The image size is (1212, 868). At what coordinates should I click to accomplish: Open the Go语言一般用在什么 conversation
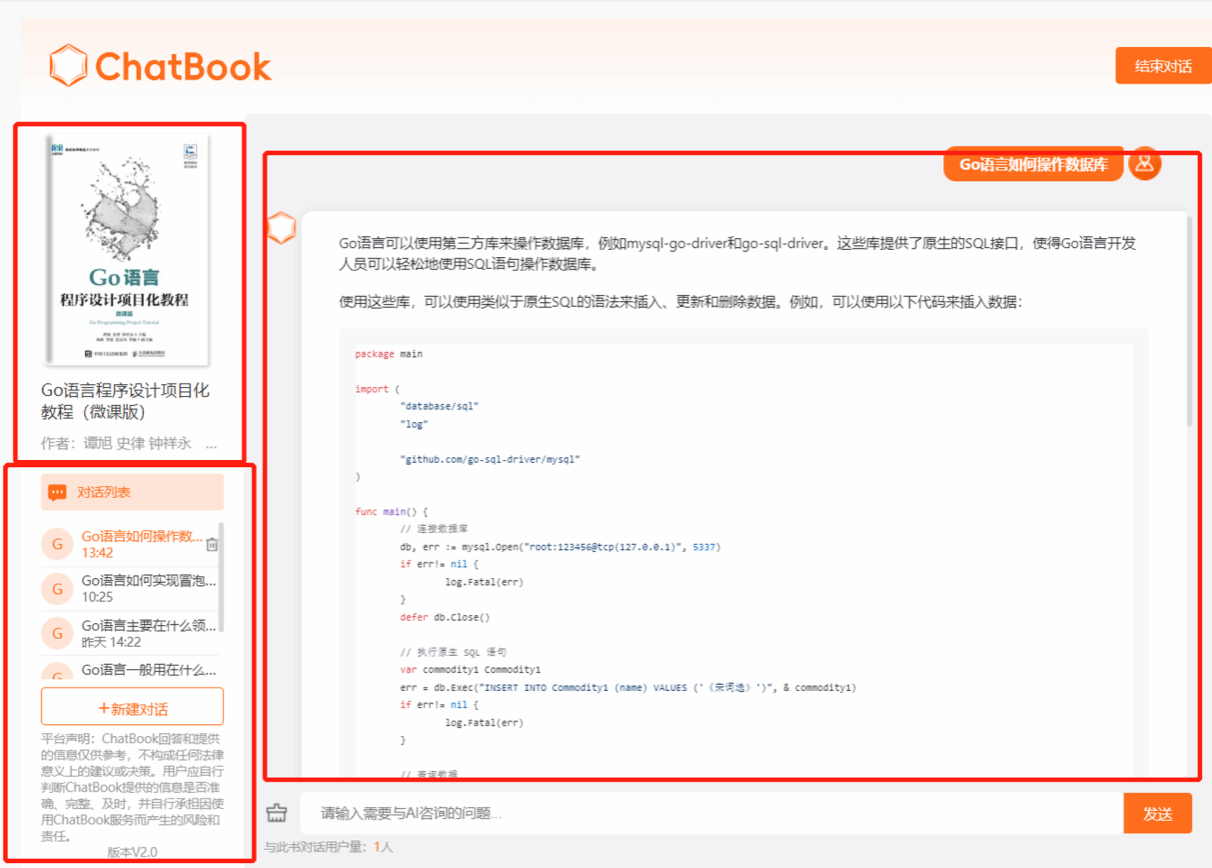tap(148, 670)
